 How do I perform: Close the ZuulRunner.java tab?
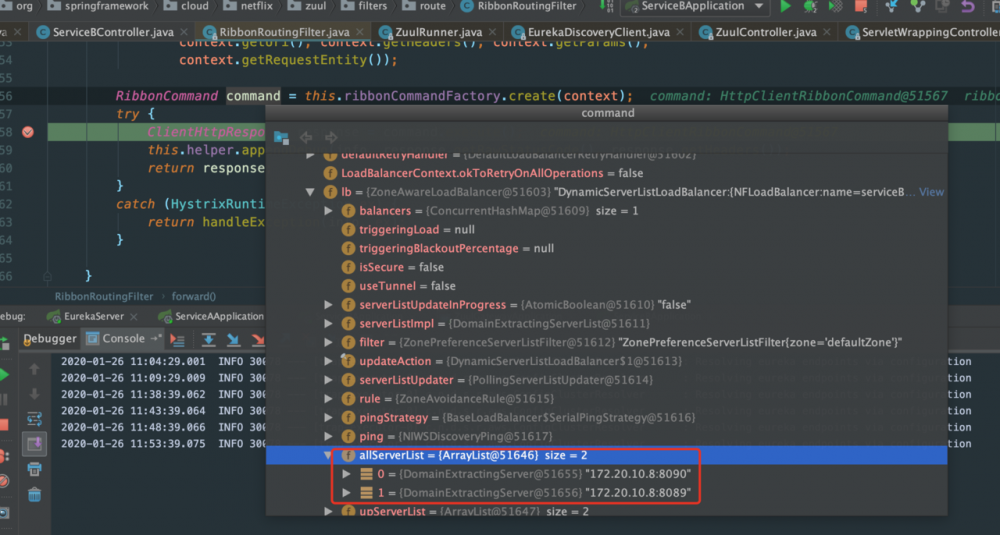point(492,32)
